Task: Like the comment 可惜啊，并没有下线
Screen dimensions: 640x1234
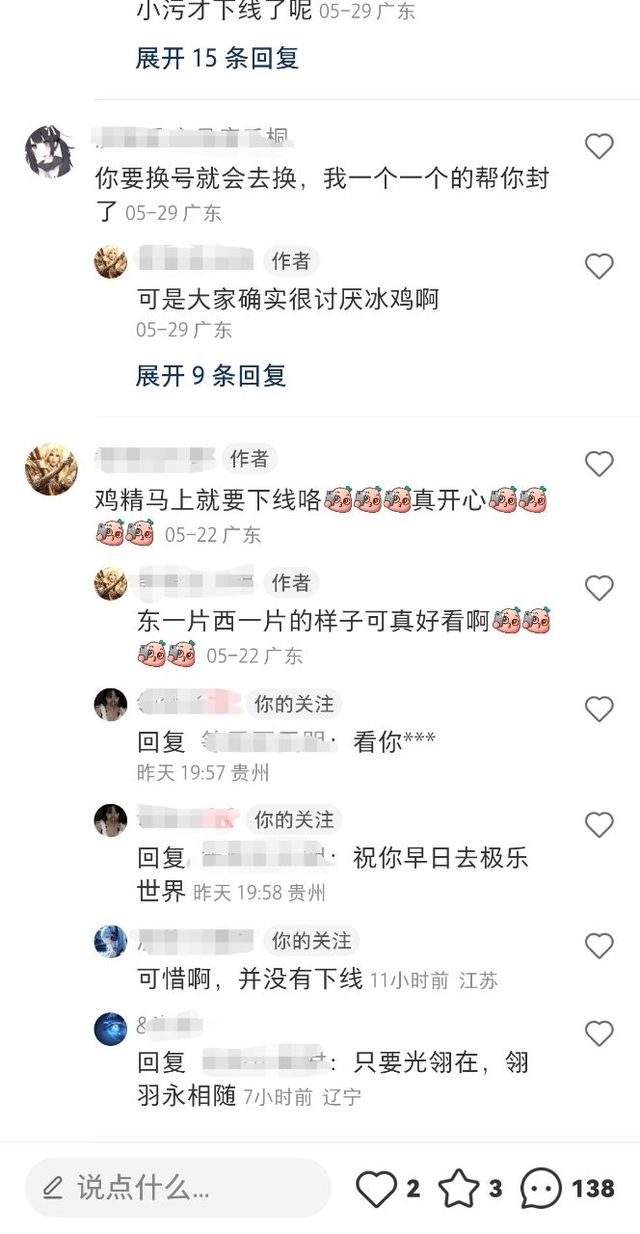Action: pos(599,946)
